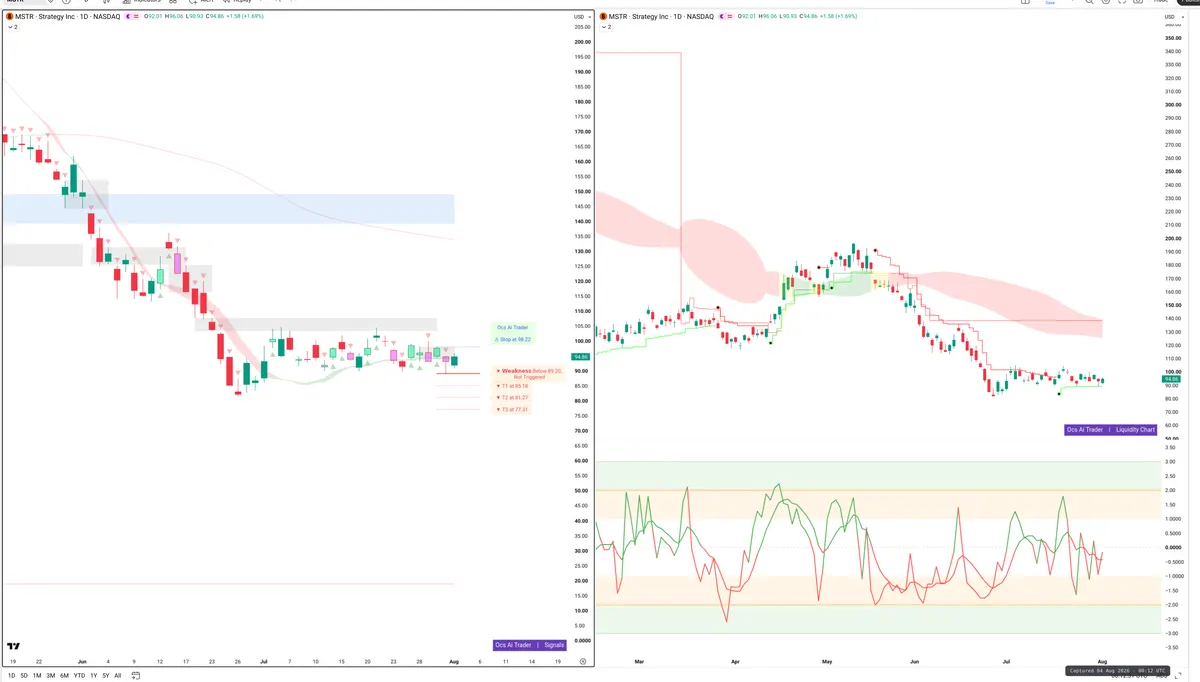Click the T3 at 77.31 target label
The height and width of the screenshot is (682, 1200).
click(x=512, y=409)
